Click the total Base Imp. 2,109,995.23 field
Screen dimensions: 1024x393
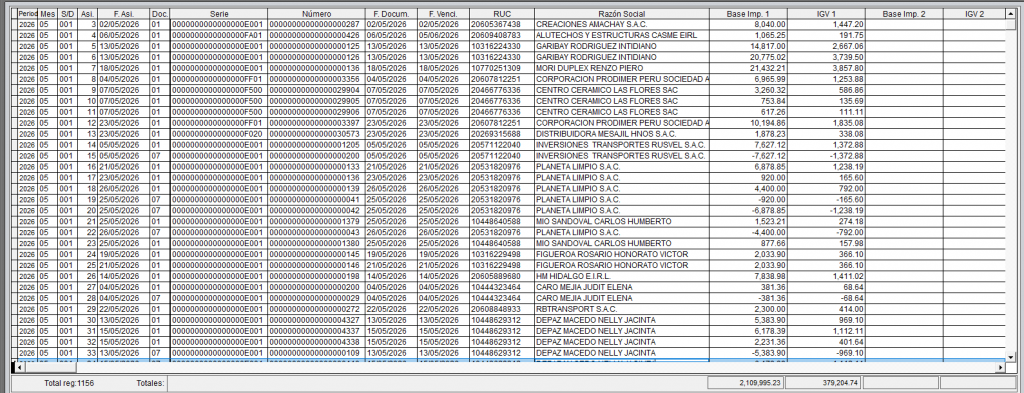(748, 383)
